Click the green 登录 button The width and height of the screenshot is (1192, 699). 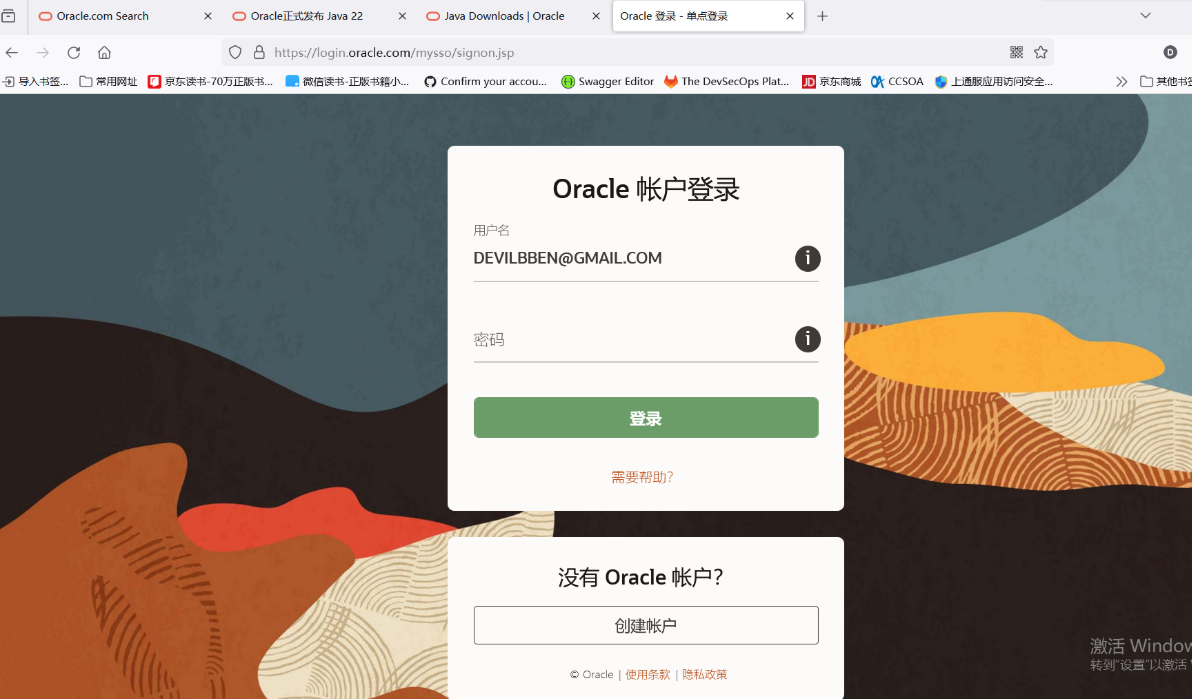[x=646, y=418]
